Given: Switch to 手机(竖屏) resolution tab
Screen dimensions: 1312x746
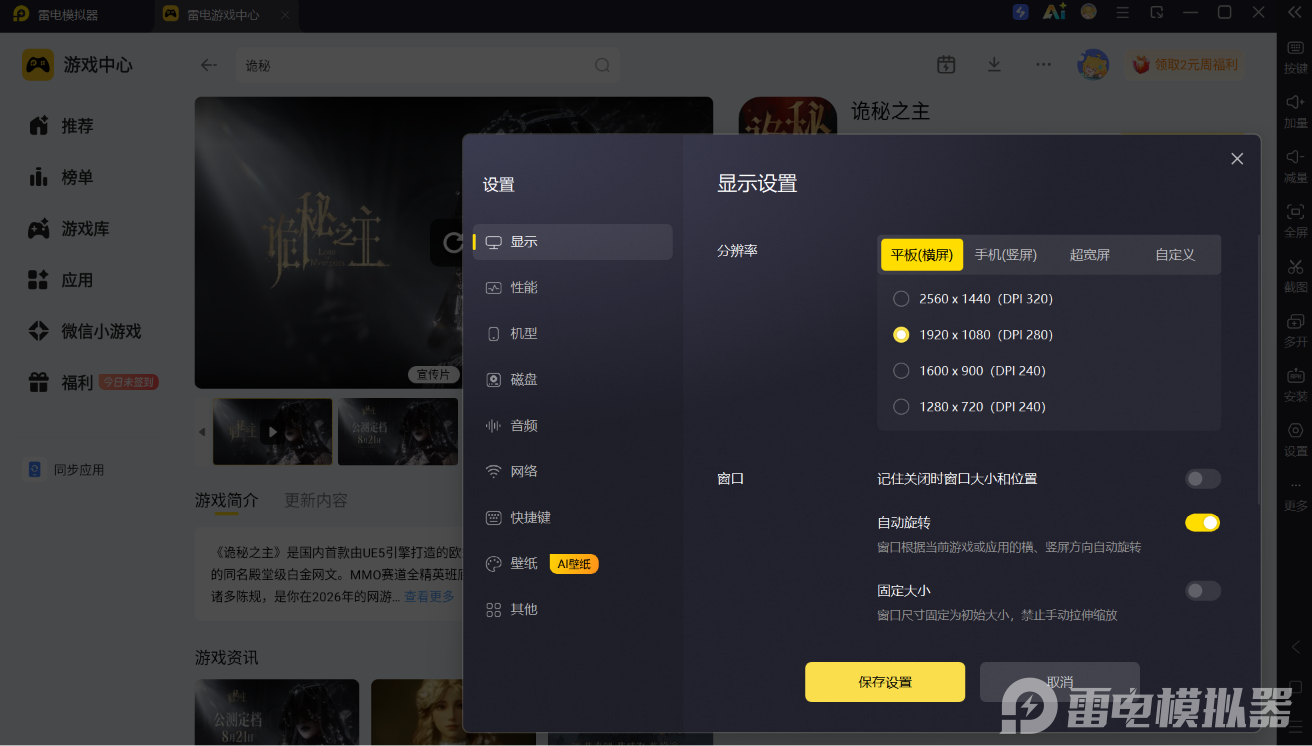Looking at the screenshot, I should (x=1006, y=255).
